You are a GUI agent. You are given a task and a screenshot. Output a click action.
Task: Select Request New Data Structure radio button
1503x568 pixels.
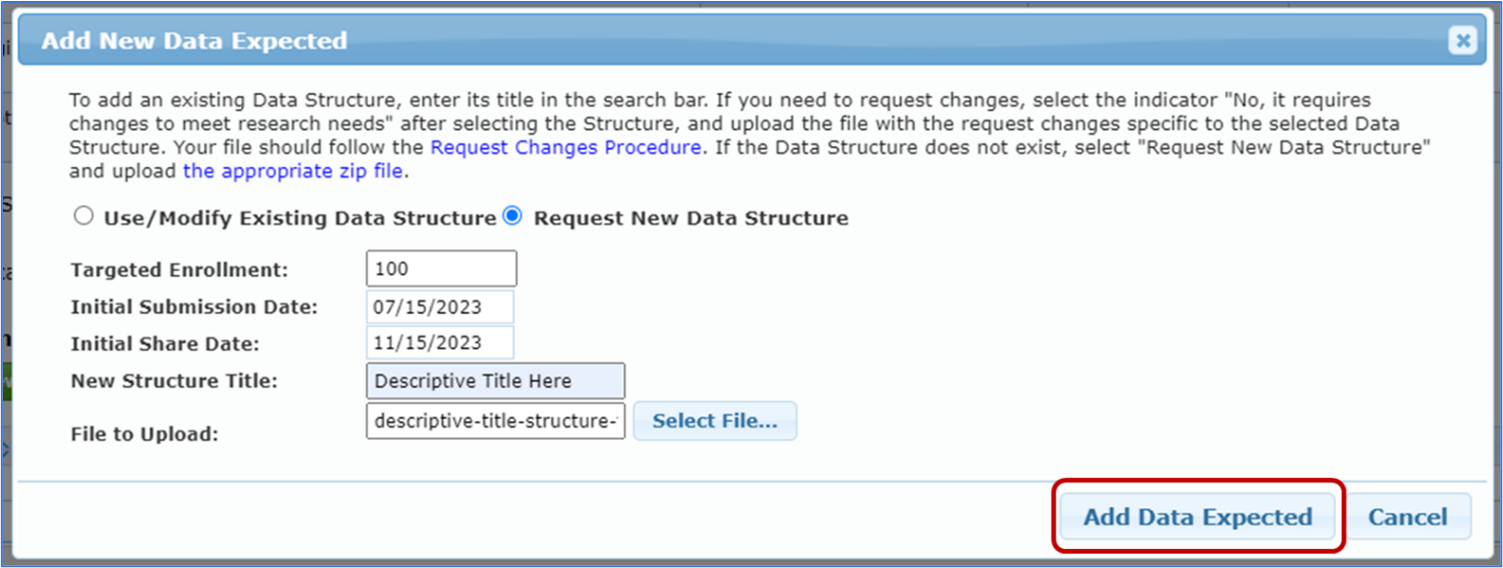coord(512,216)
